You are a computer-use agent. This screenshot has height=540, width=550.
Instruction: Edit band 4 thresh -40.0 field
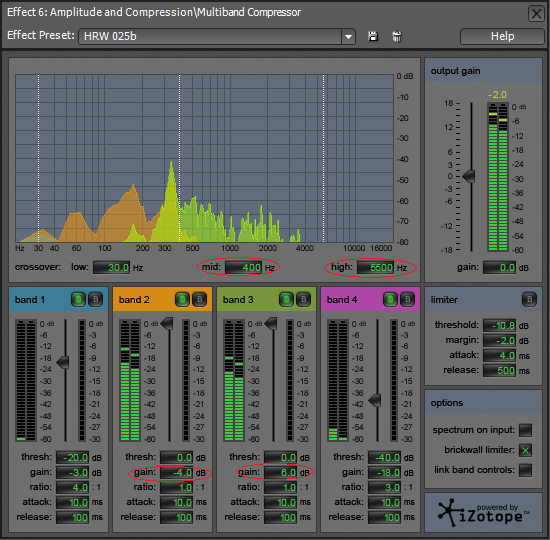[384, 458]
